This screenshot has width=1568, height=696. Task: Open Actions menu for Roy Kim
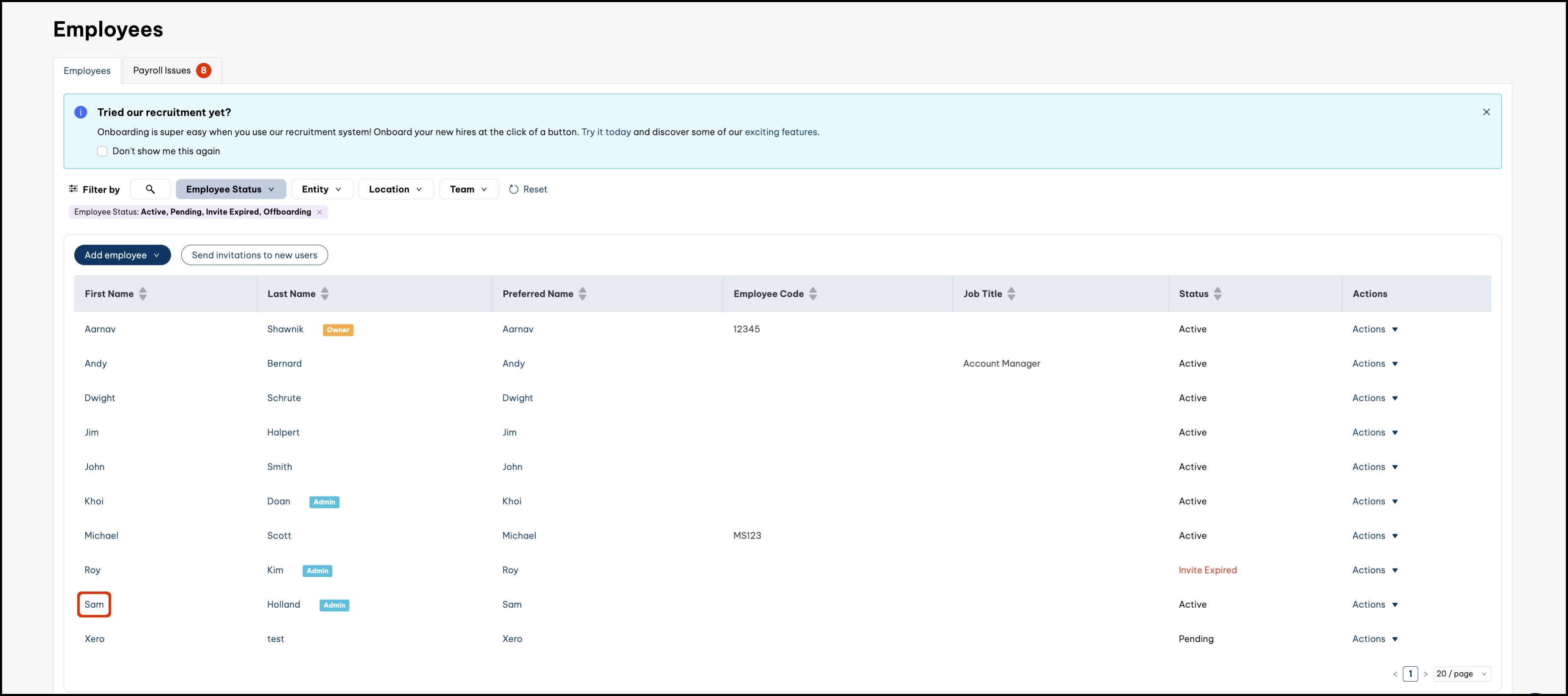[1374, 570]
